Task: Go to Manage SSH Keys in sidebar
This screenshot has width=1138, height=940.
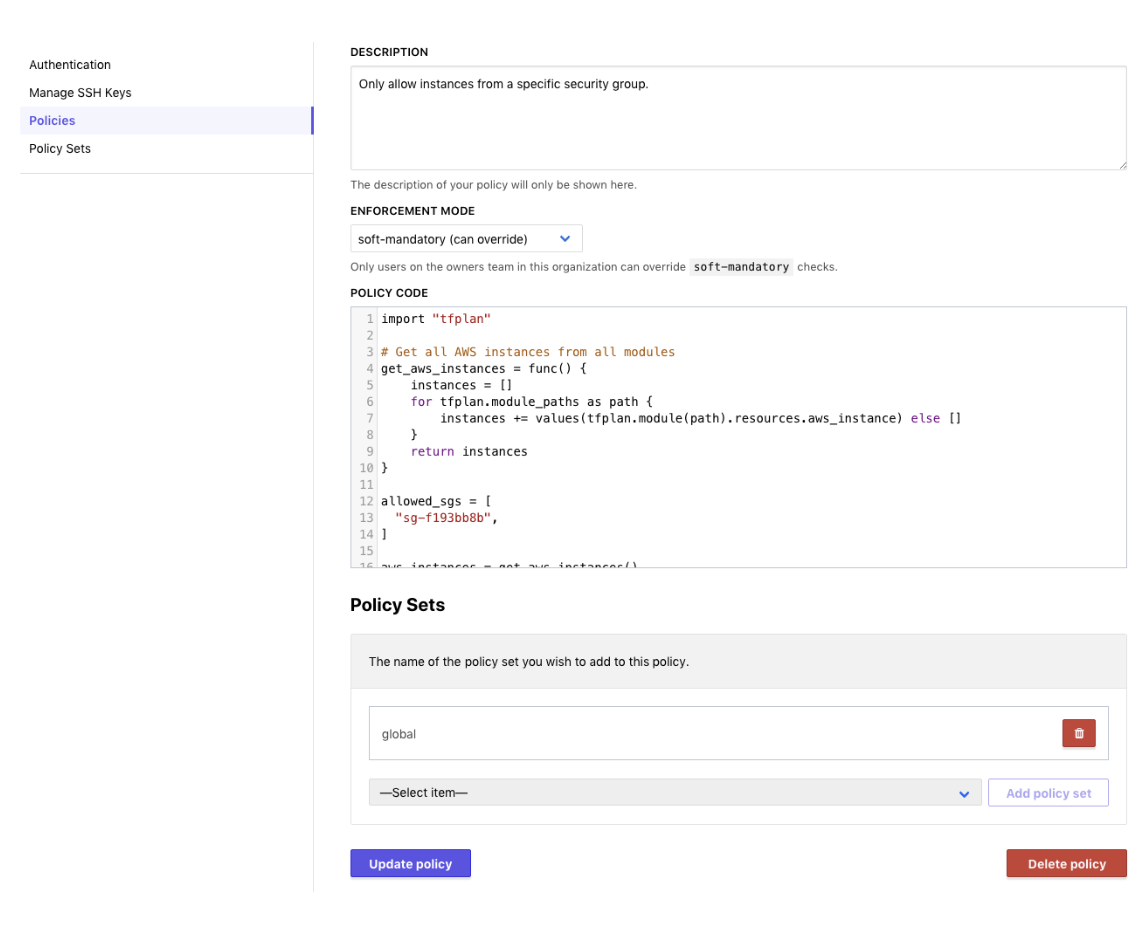Action: pos(80,93)
